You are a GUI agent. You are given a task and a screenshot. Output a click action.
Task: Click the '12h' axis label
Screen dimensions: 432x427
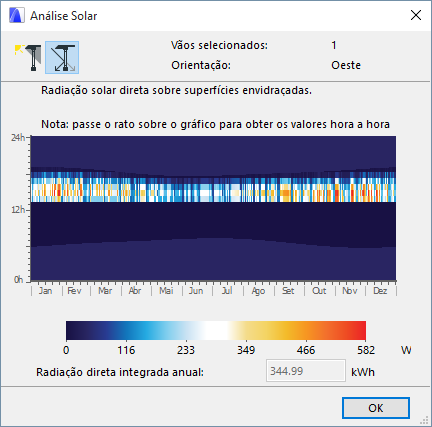(x=18, y=210)
